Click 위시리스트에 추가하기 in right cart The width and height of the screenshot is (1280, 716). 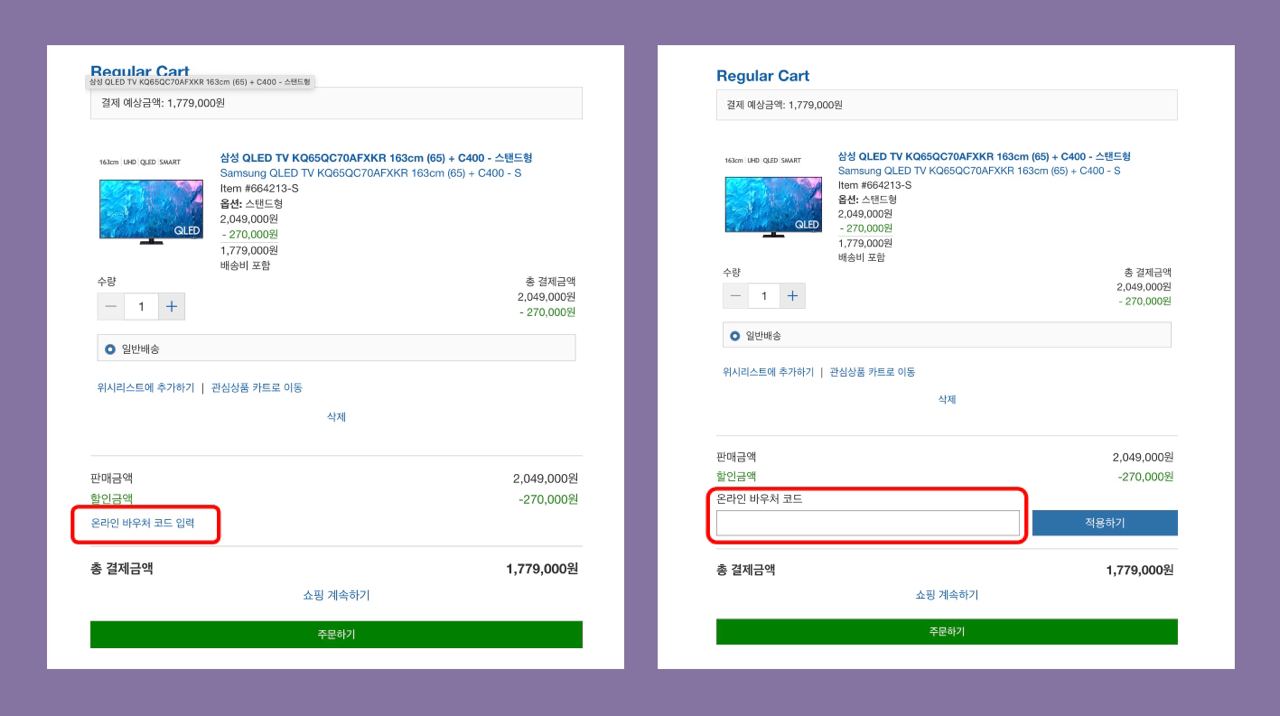(x=768, y=372)
